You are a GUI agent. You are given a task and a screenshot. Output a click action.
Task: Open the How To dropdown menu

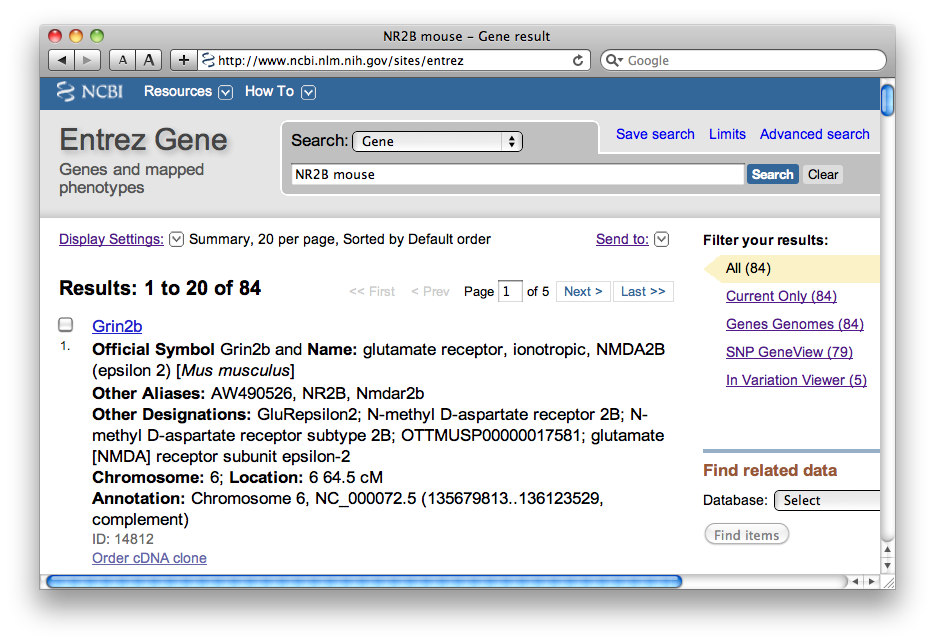[280, 92]
